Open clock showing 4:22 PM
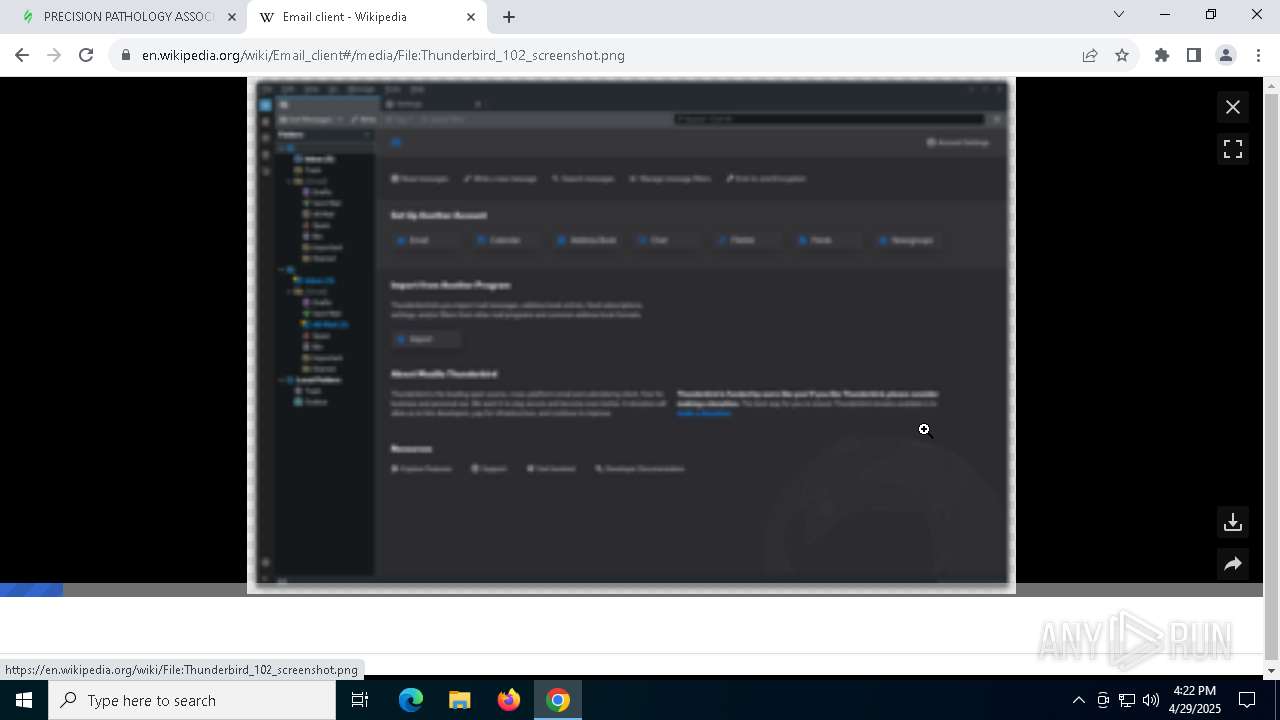The height and width of the screenshot is (720, 1280). click(1195, 700)
